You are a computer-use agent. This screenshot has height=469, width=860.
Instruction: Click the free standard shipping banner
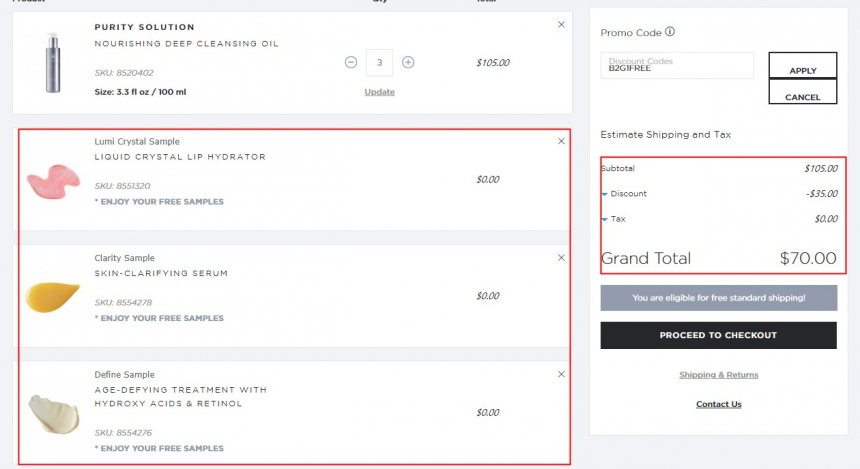click(x=718, y=298)
